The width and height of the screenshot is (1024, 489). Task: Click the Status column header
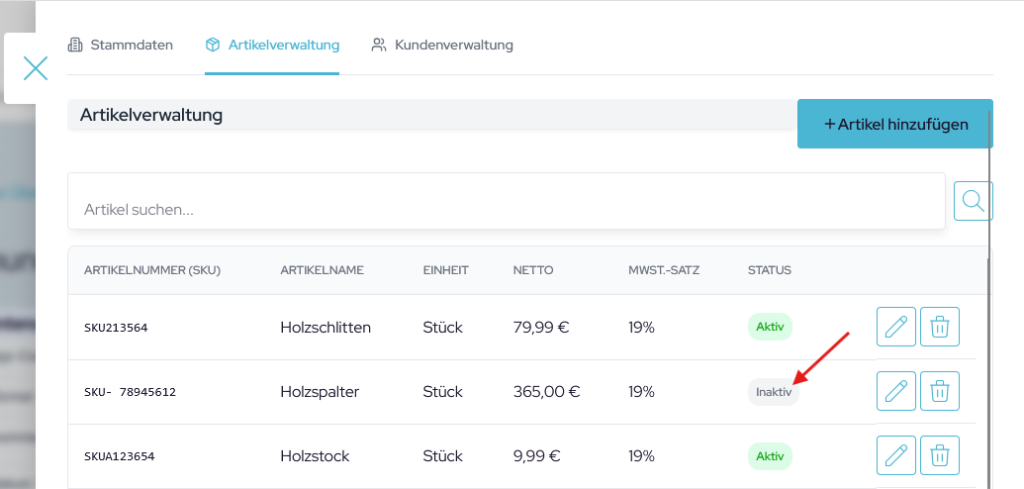click(769, 270)
